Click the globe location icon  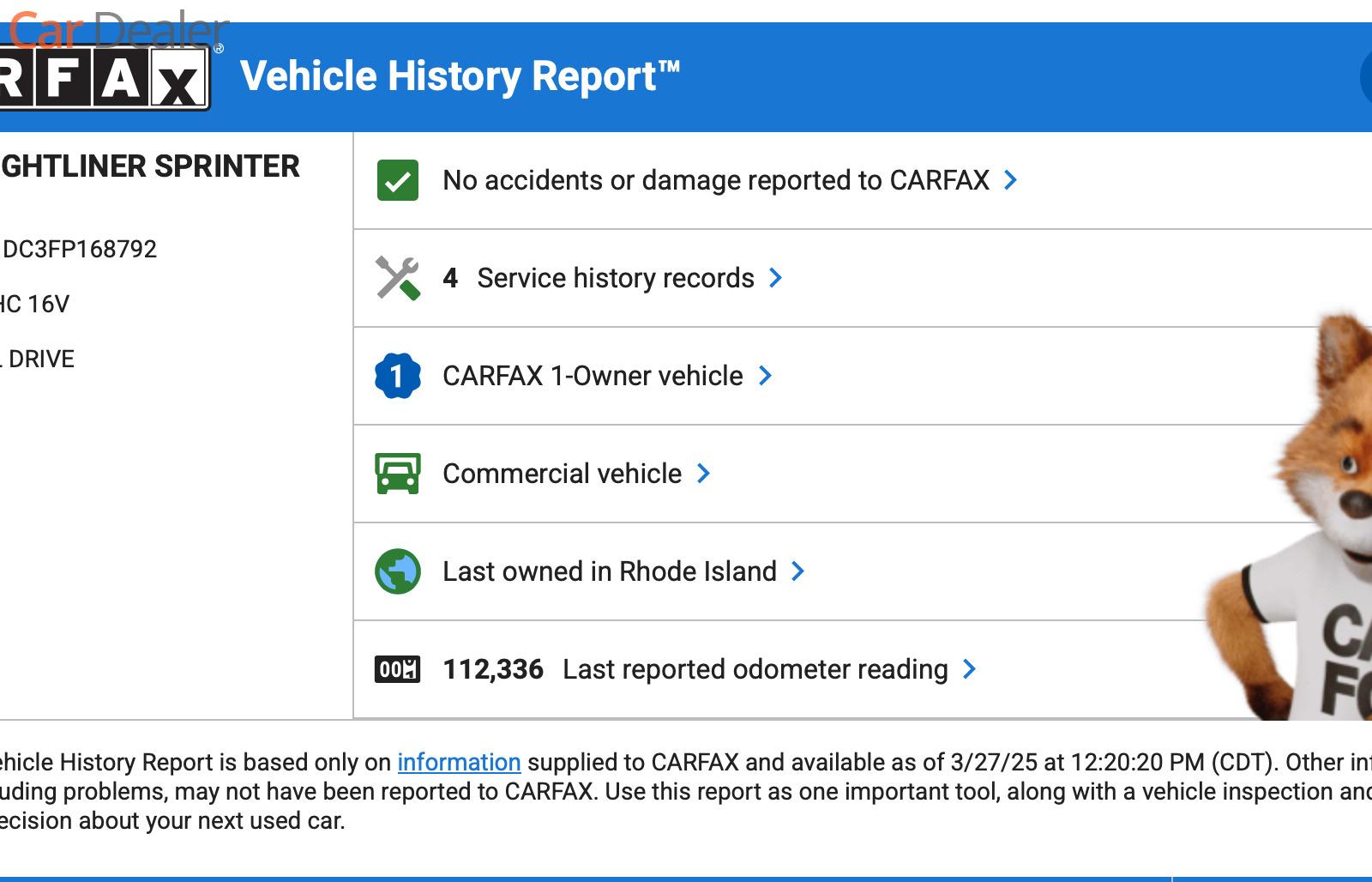click(398, 571)
